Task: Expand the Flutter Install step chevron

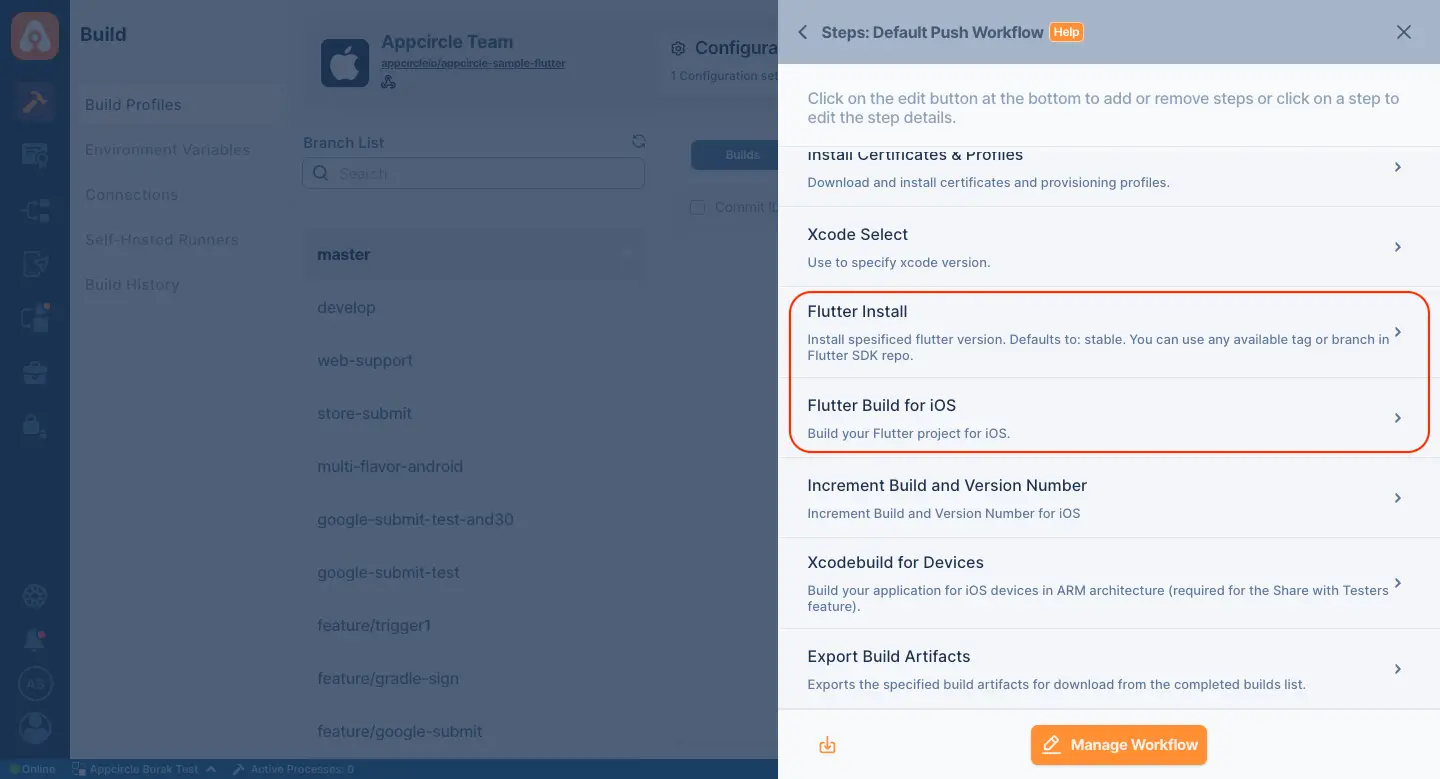Action: tap(1398, 332)
